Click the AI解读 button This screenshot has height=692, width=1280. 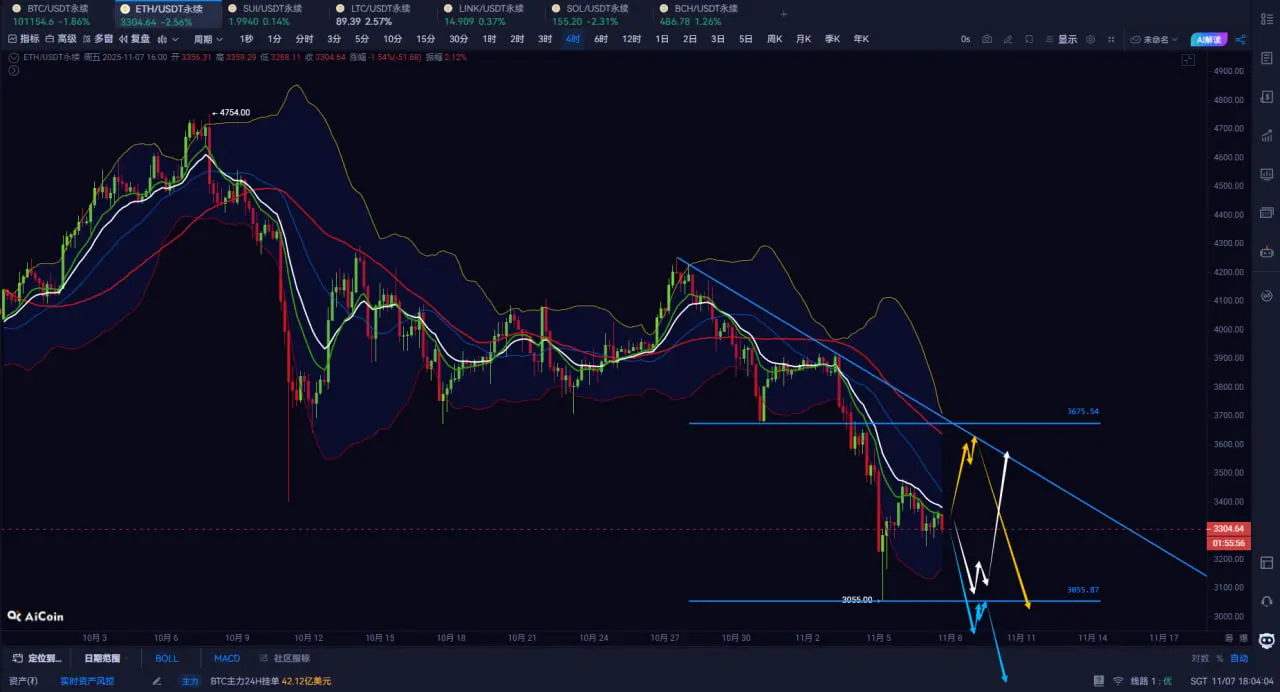[1209, 39]
